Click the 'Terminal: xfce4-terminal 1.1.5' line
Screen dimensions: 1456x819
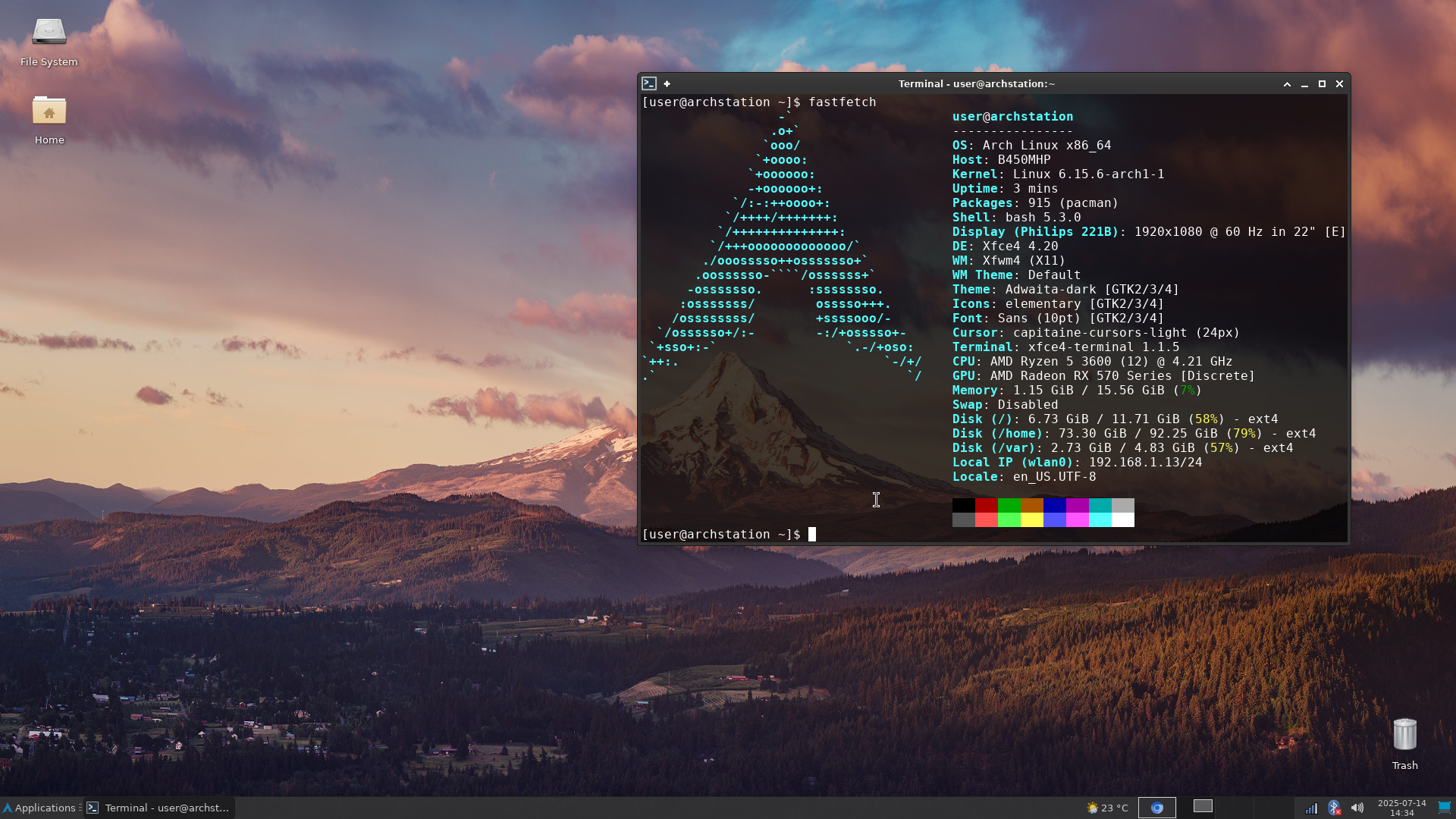point(1066,347)
